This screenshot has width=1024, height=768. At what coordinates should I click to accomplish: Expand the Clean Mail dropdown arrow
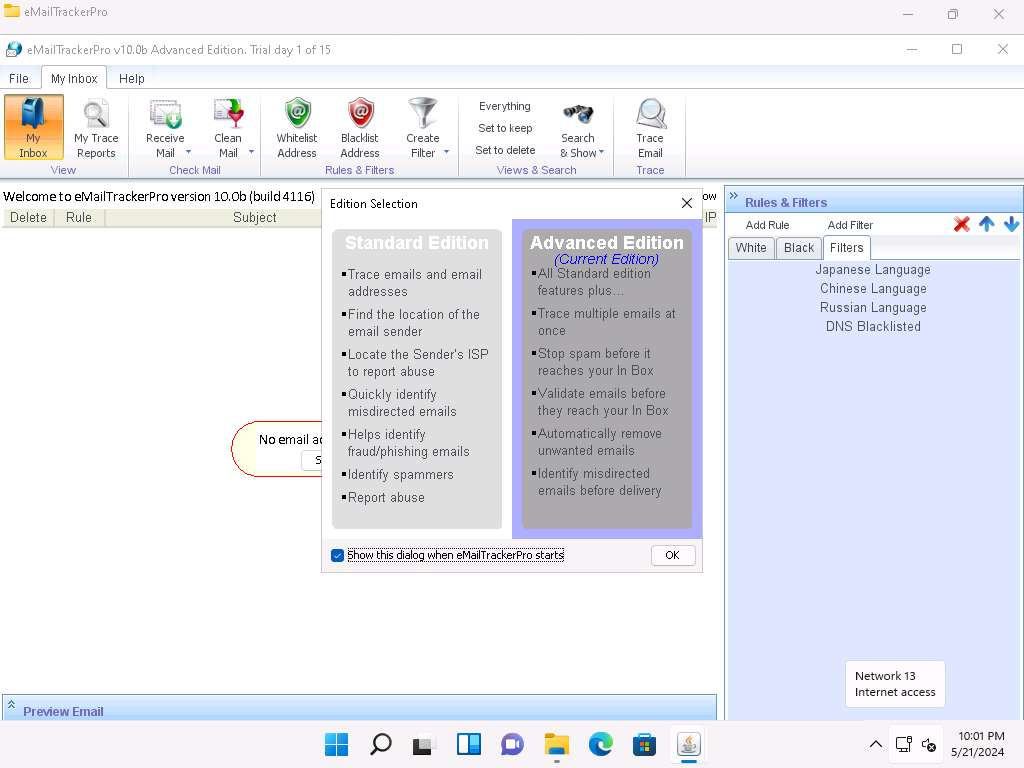(x=251, y=153)
